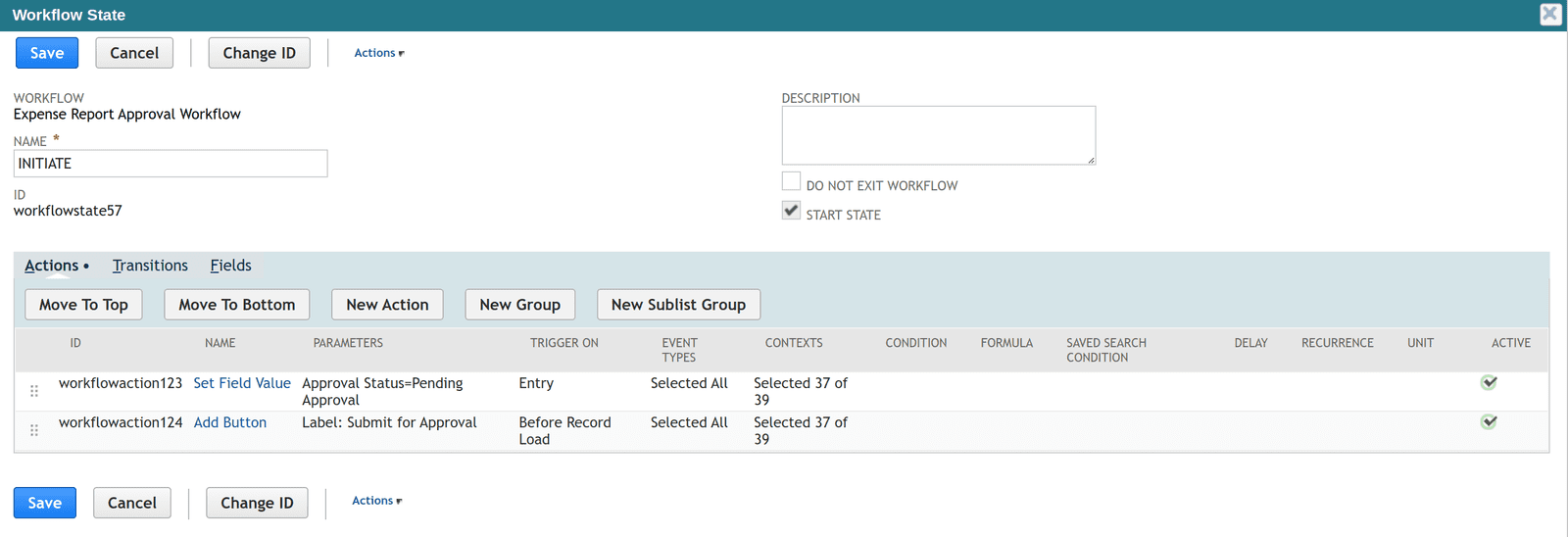The width and height of the screenshot is (1568, 537).
Task: Open the Fields tab
Action: 230,266
